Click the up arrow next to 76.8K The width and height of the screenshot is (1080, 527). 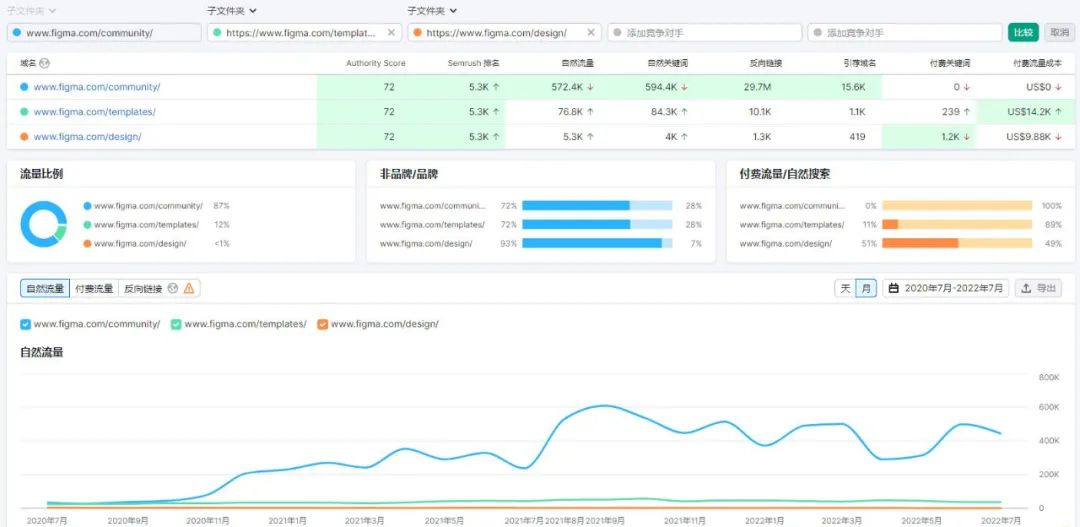[x=590, y=112]
